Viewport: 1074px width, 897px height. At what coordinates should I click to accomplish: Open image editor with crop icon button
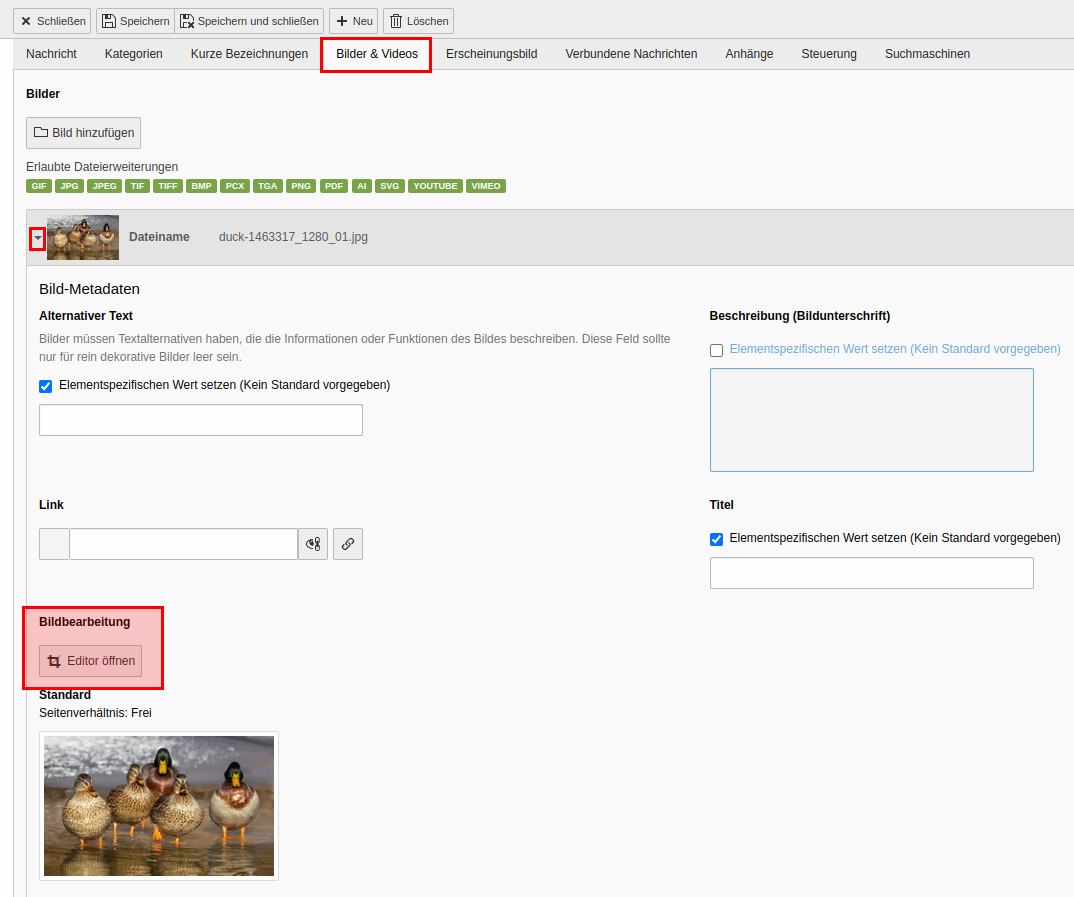coord(91,661)
